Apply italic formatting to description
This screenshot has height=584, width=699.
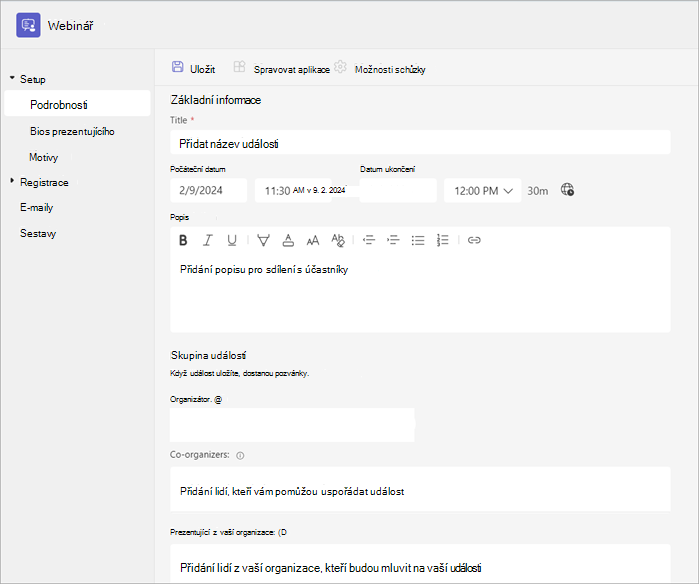point(208,240)
